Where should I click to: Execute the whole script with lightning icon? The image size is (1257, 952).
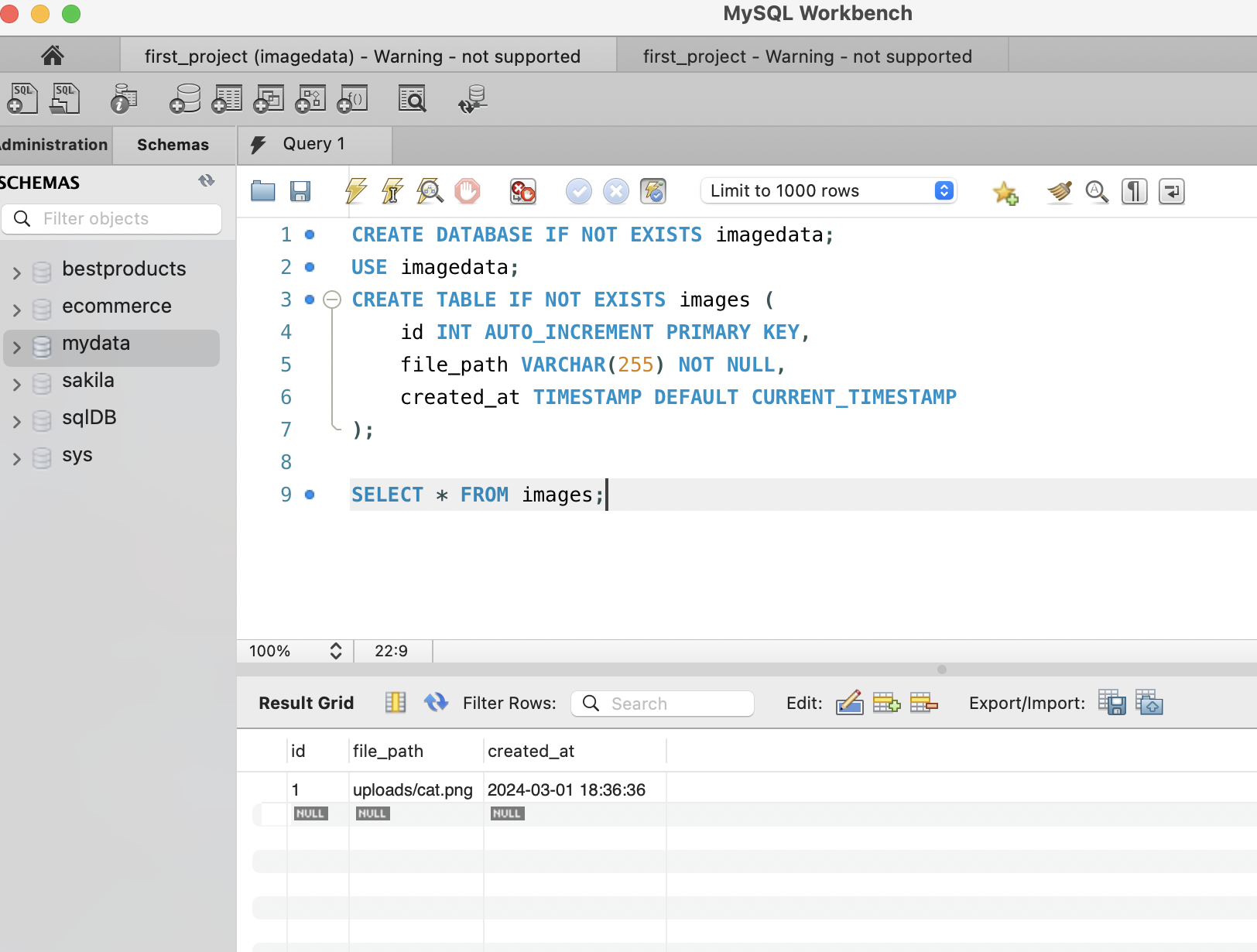pos(356,191)
